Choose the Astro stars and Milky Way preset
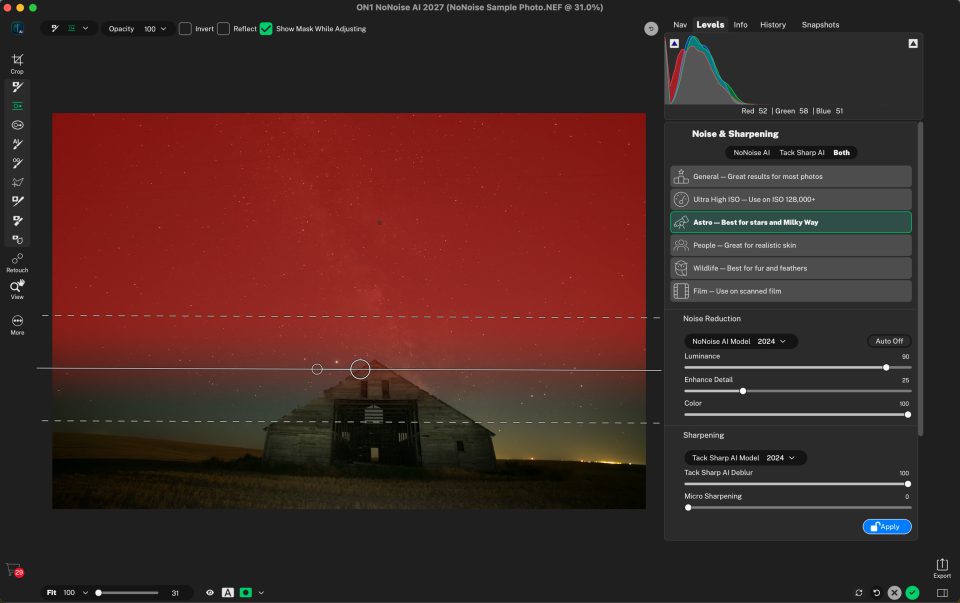The image size is (960, 603). pos(790,222)
